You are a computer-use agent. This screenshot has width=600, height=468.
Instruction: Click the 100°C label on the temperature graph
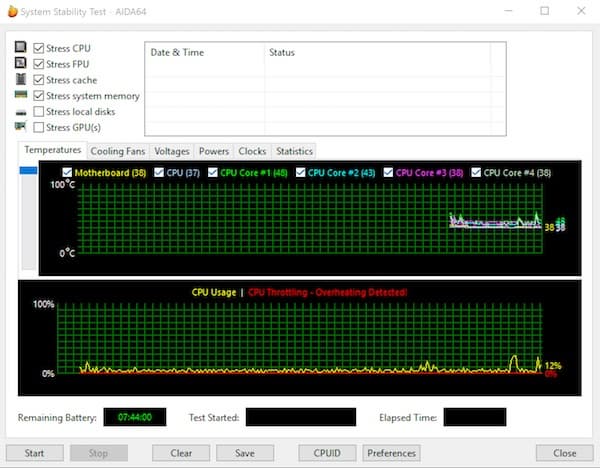pyautogui.click(x=63, y=184)
